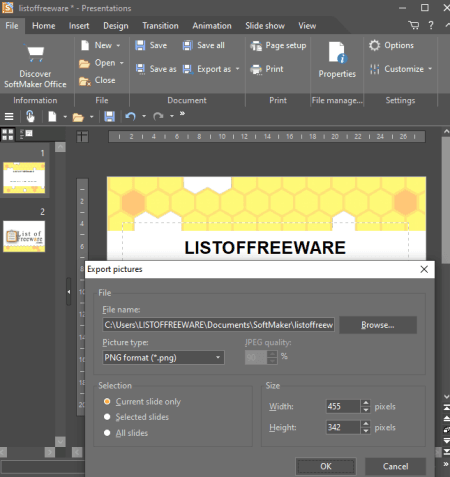
Task: Toggle touch mode hand icon
Action: click(30, 116)
